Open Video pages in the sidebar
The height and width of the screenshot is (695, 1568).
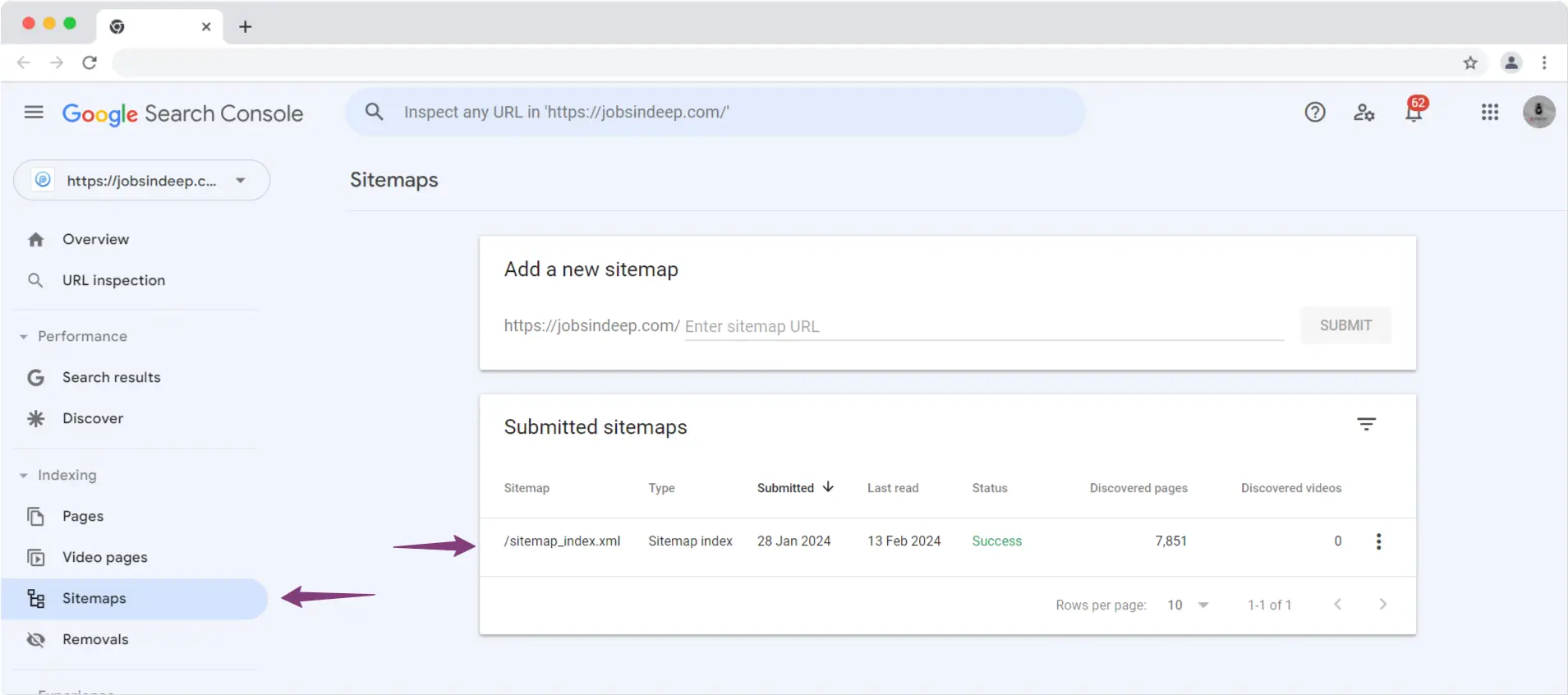tap(104, 558)
